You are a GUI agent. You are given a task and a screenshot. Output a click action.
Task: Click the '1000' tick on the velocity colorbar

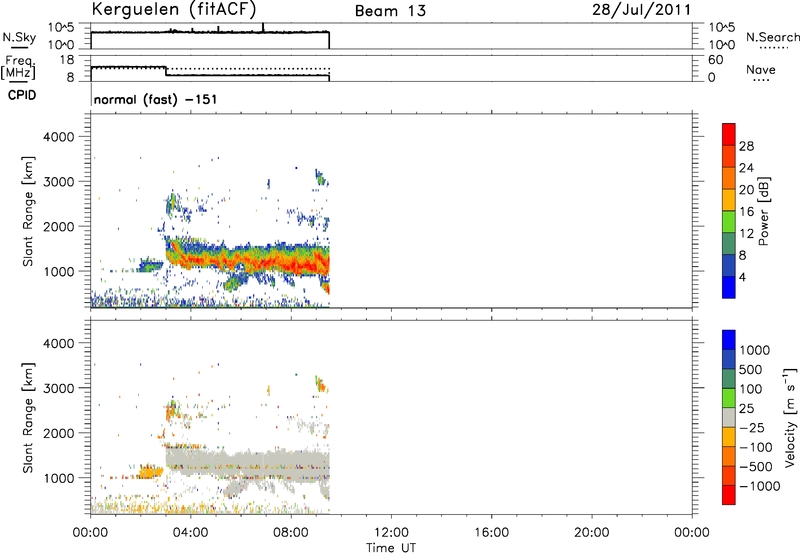[755, 350]
